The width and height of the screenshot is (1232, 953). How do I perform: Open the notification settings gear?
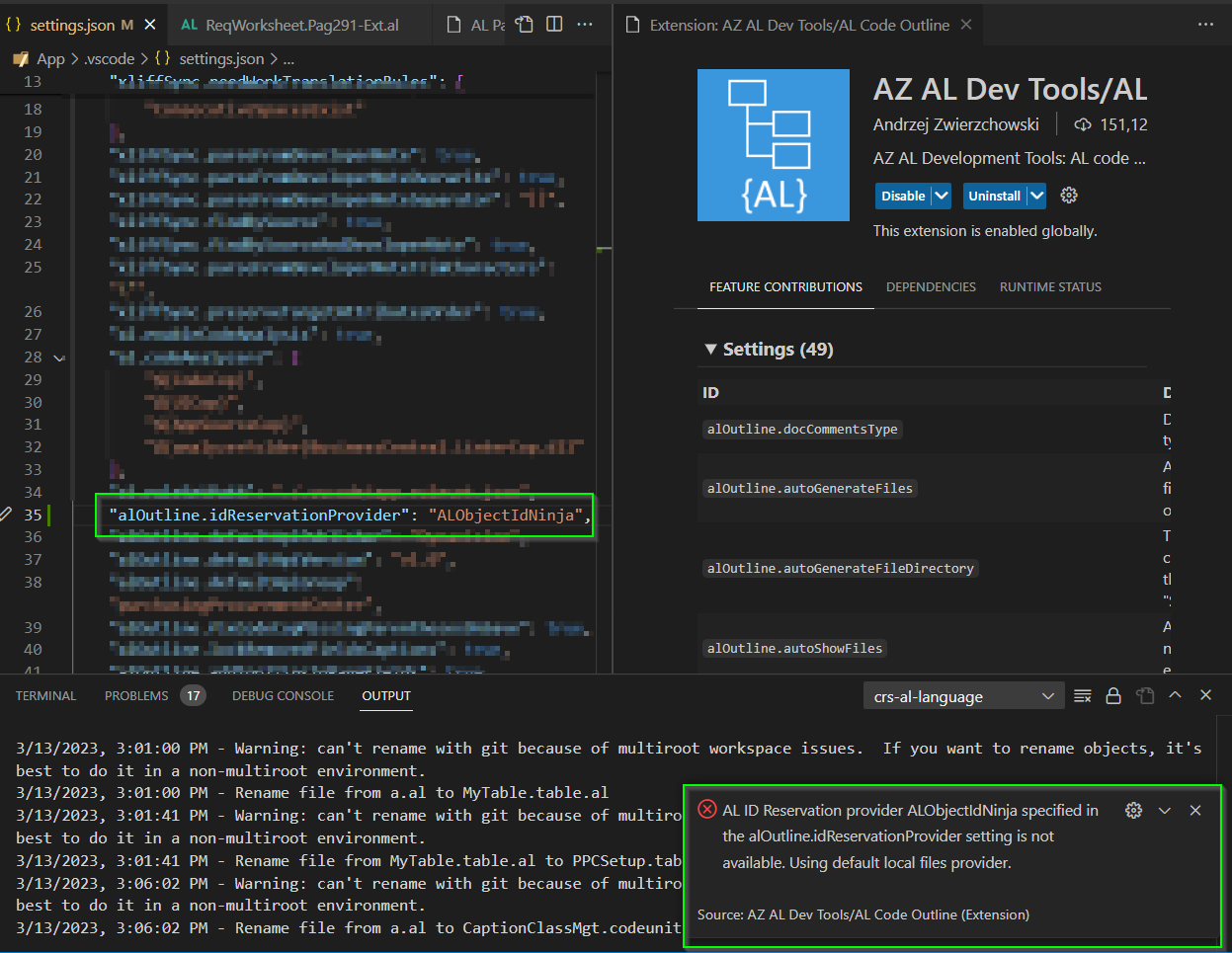tap(1133, 810)
